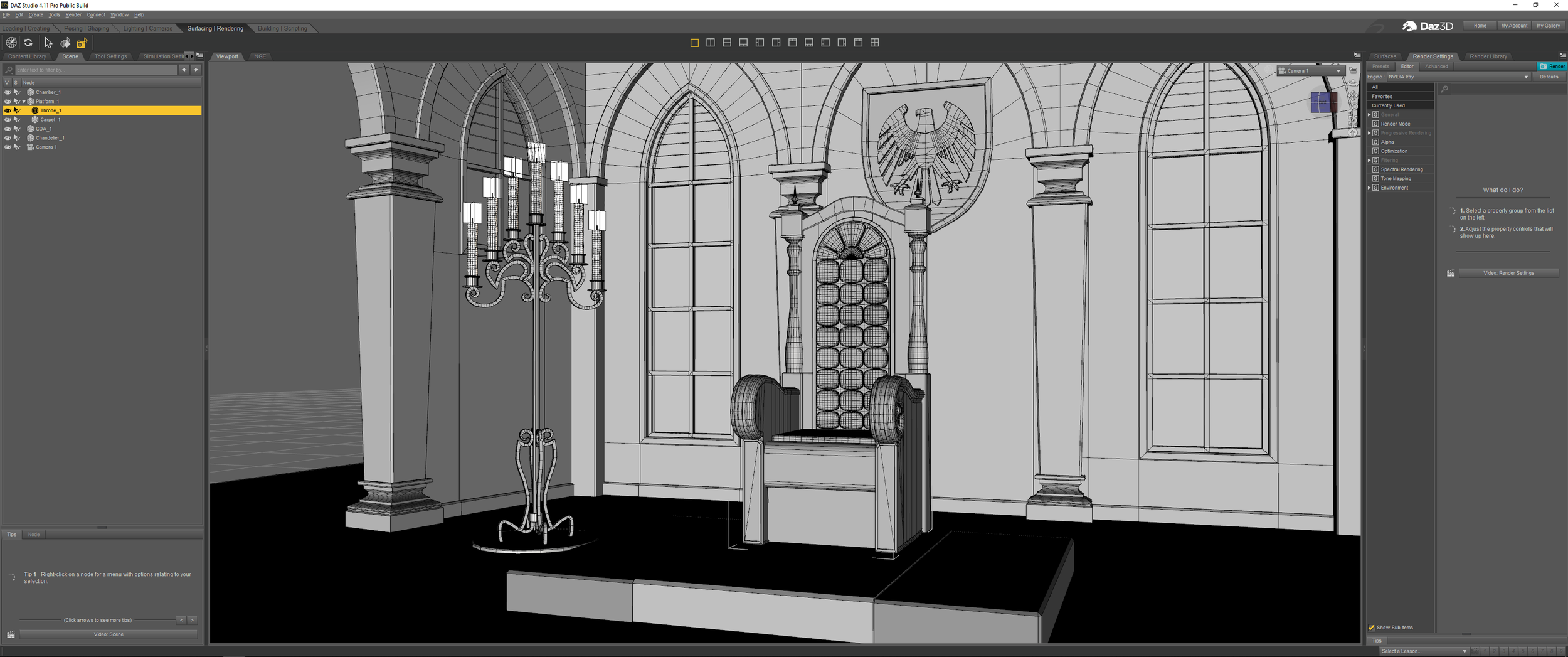
Task: Expand the Filtering property group
Action: [x=1369, y=160]
